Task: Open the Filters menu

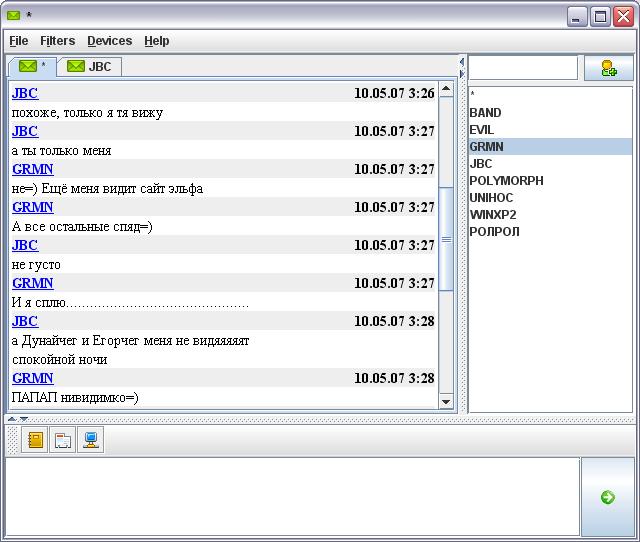Action: (x=57, y=41)
